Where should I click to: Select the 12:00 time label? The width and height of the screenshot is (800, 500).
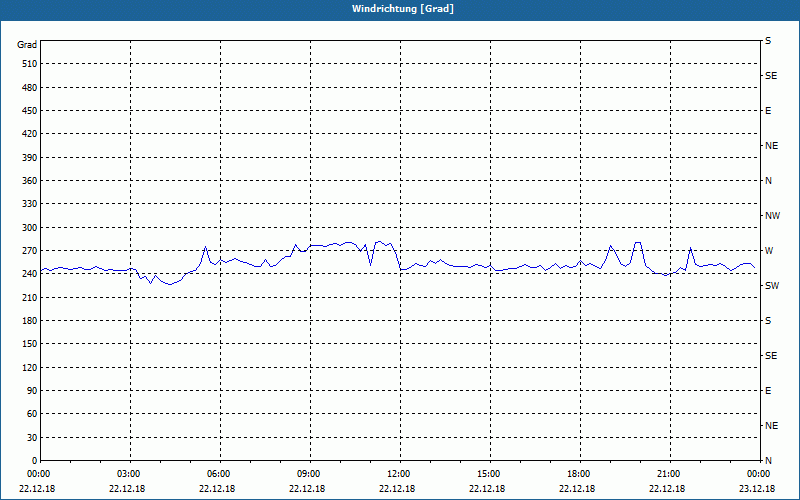398,474
